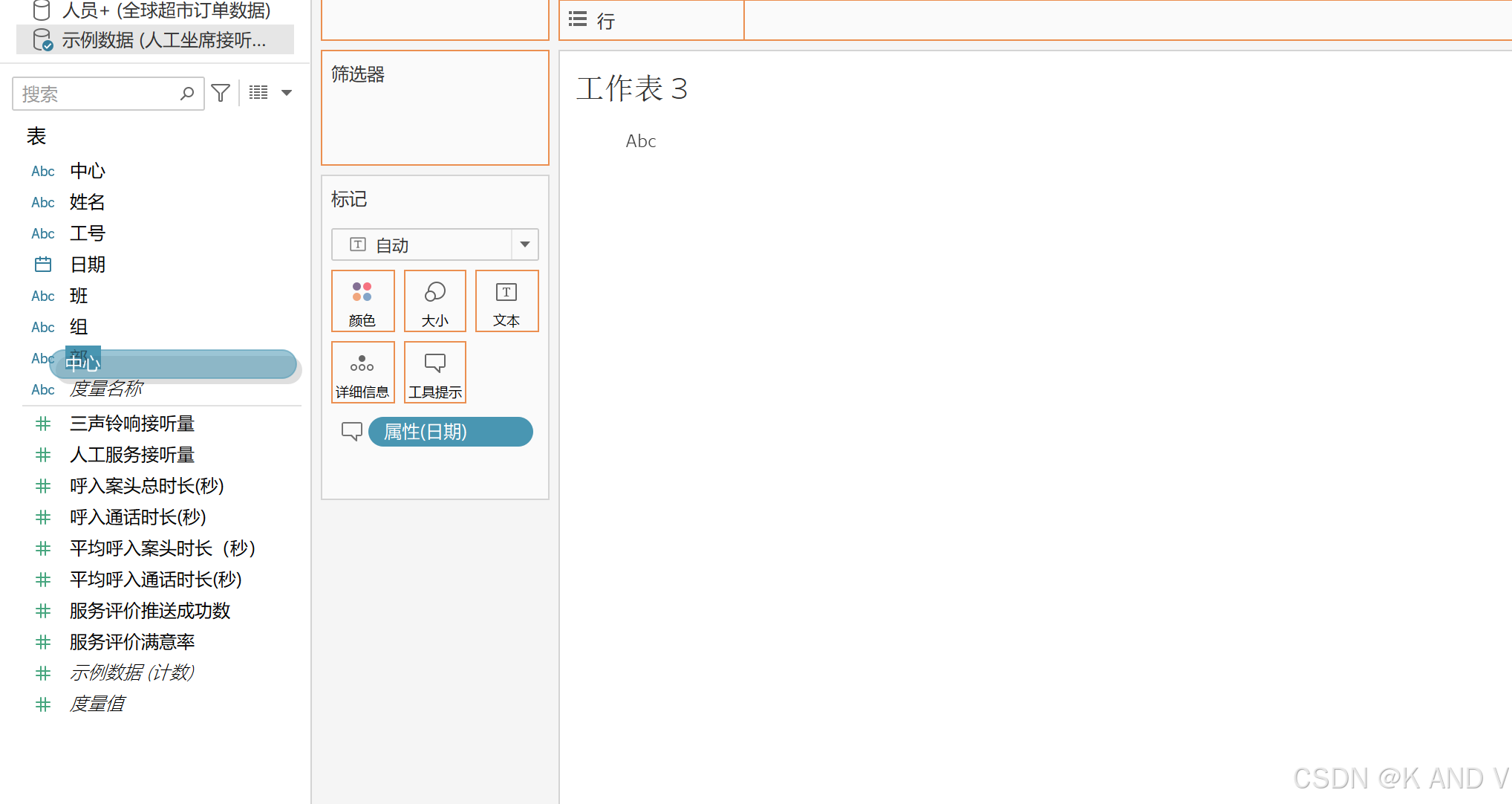This screenshot has width=1512, height=804.
Task: Click the Size (大小) marks card
Action: click(x=434, y=301)
